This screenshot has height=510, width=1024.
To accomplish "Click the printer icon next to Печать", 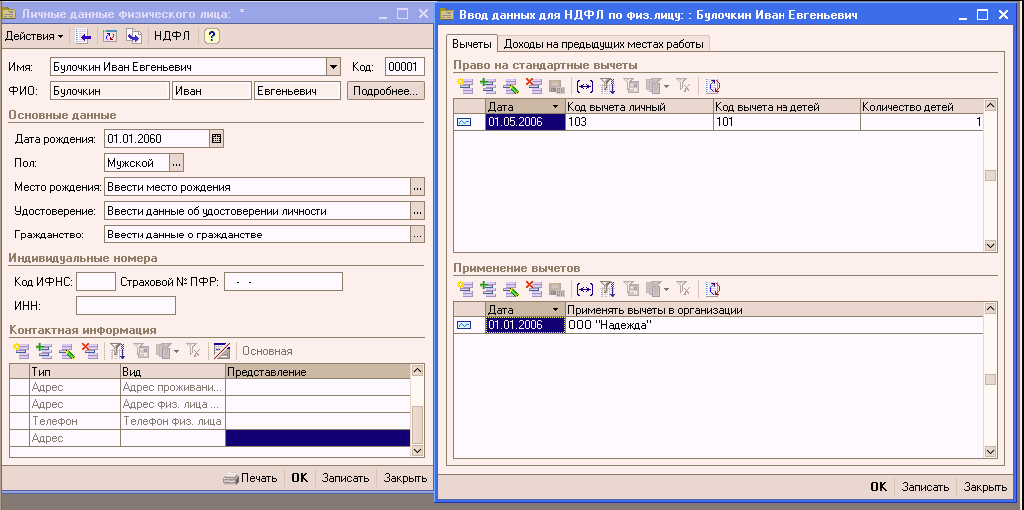I will [x=230, y=478].
